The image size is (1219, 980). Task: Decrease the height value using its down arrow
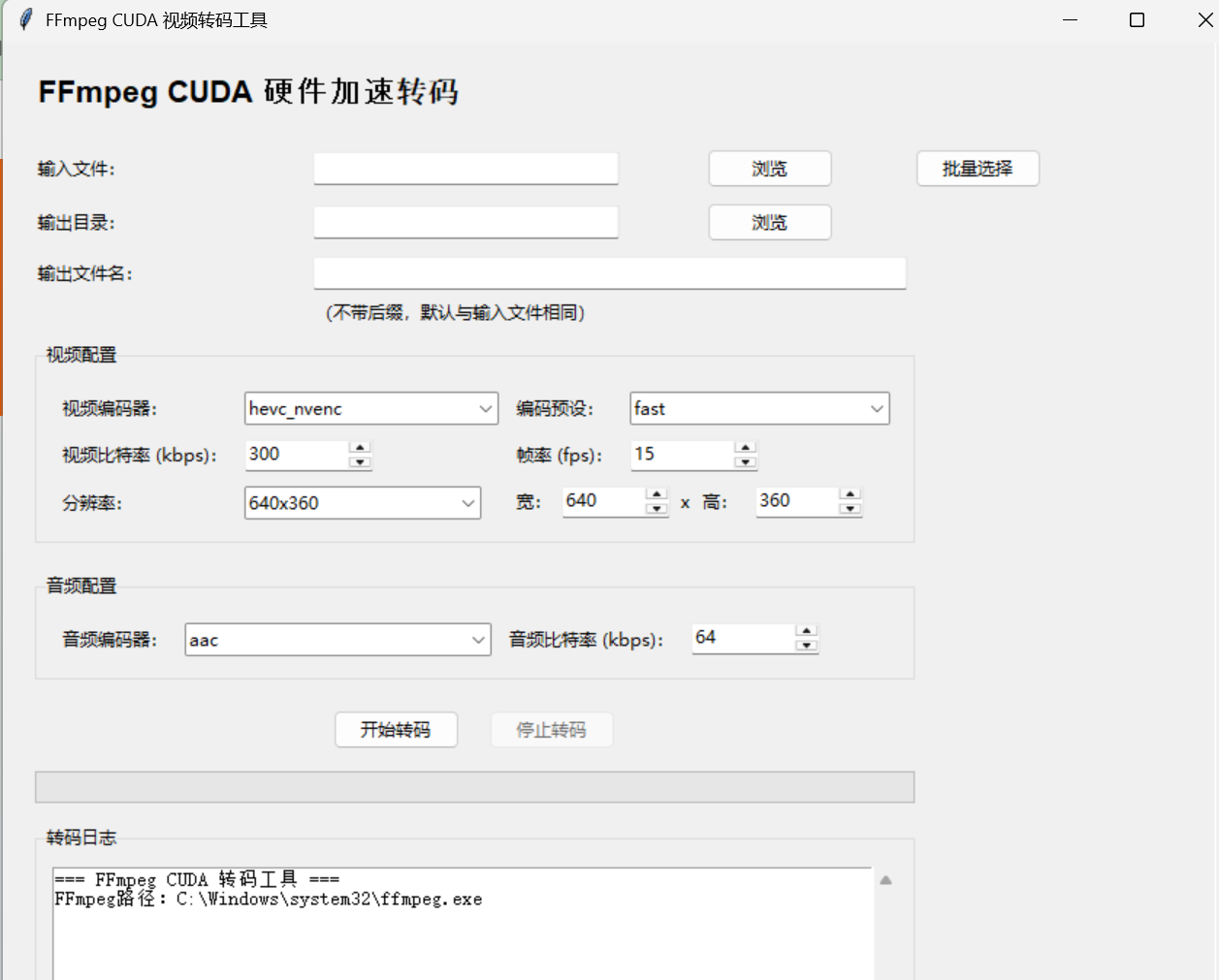point(850,508)
